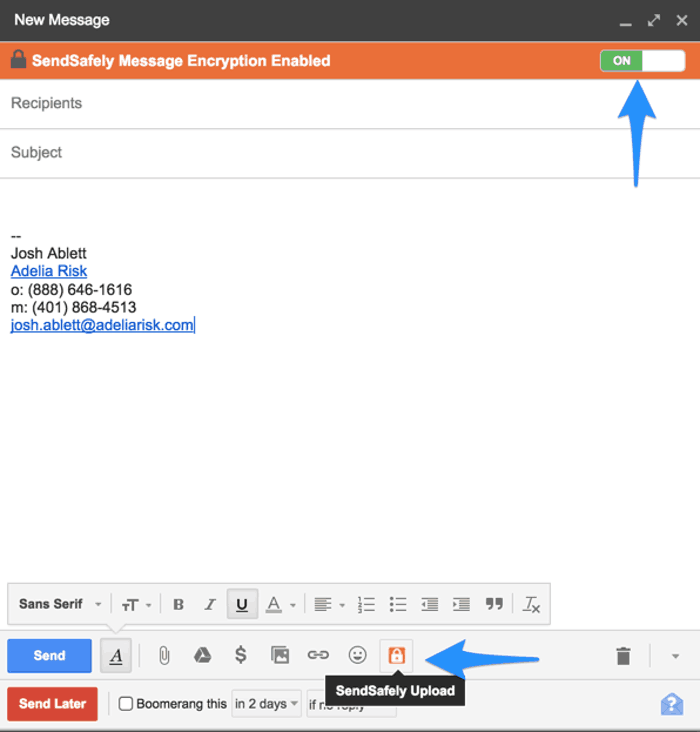Click the SendSafely Upload lock icon
This screenshot has height=732, width=700.
(x=396, y=655)
